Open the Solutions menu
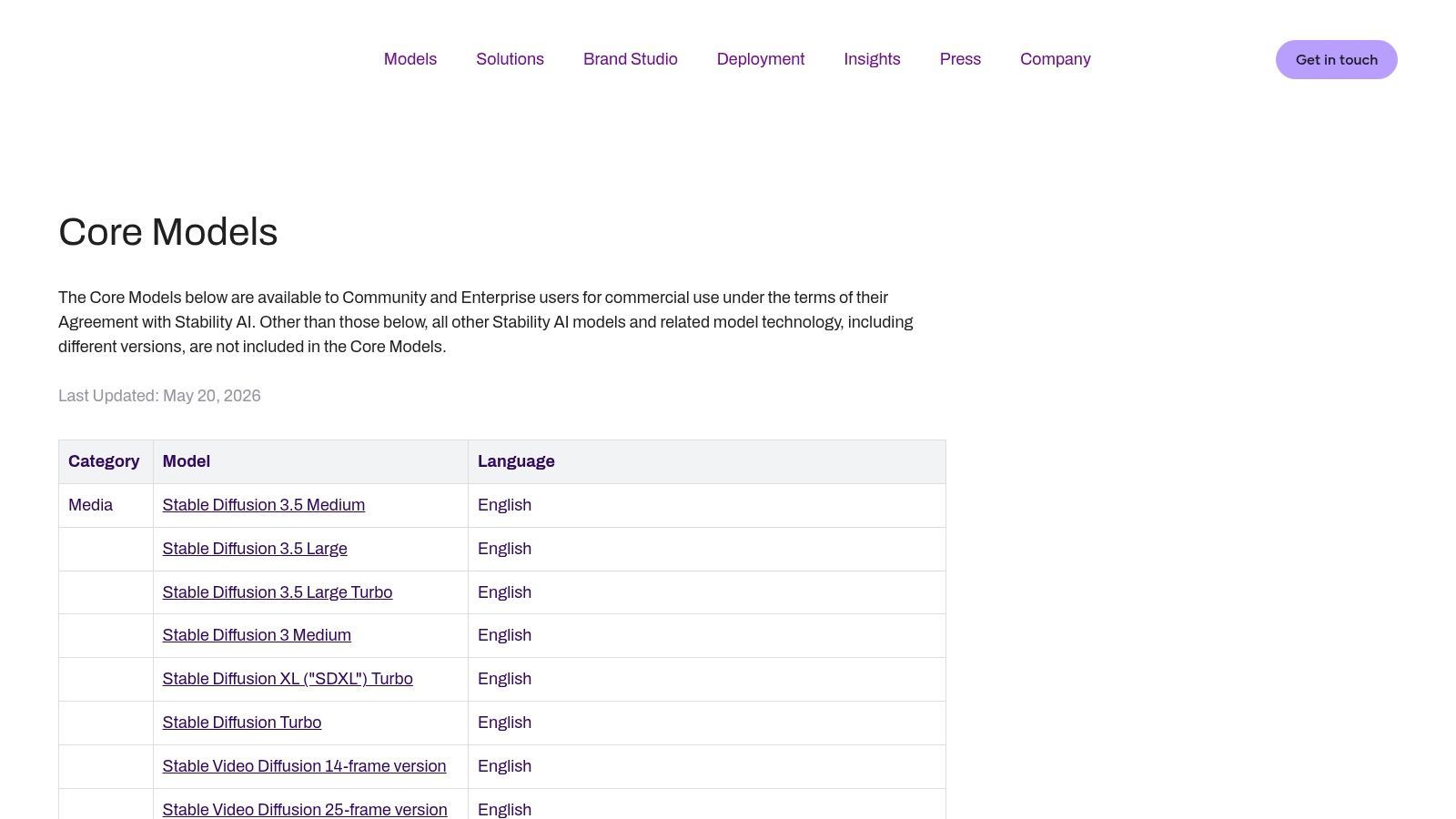 pyautogui.click(x=510, y=59)
